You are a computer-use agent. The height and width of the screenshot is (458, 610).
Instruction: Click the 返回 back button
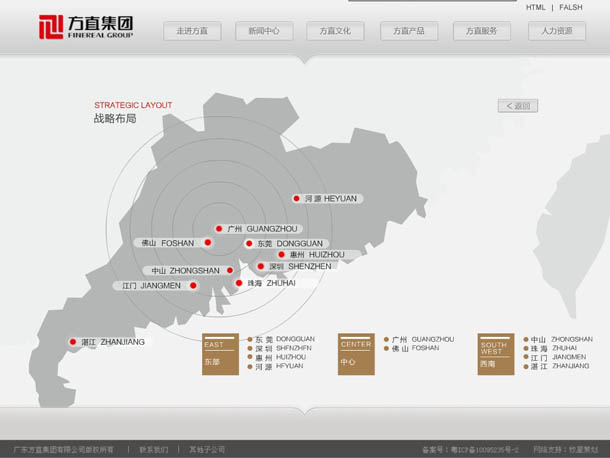pos(518,106)
